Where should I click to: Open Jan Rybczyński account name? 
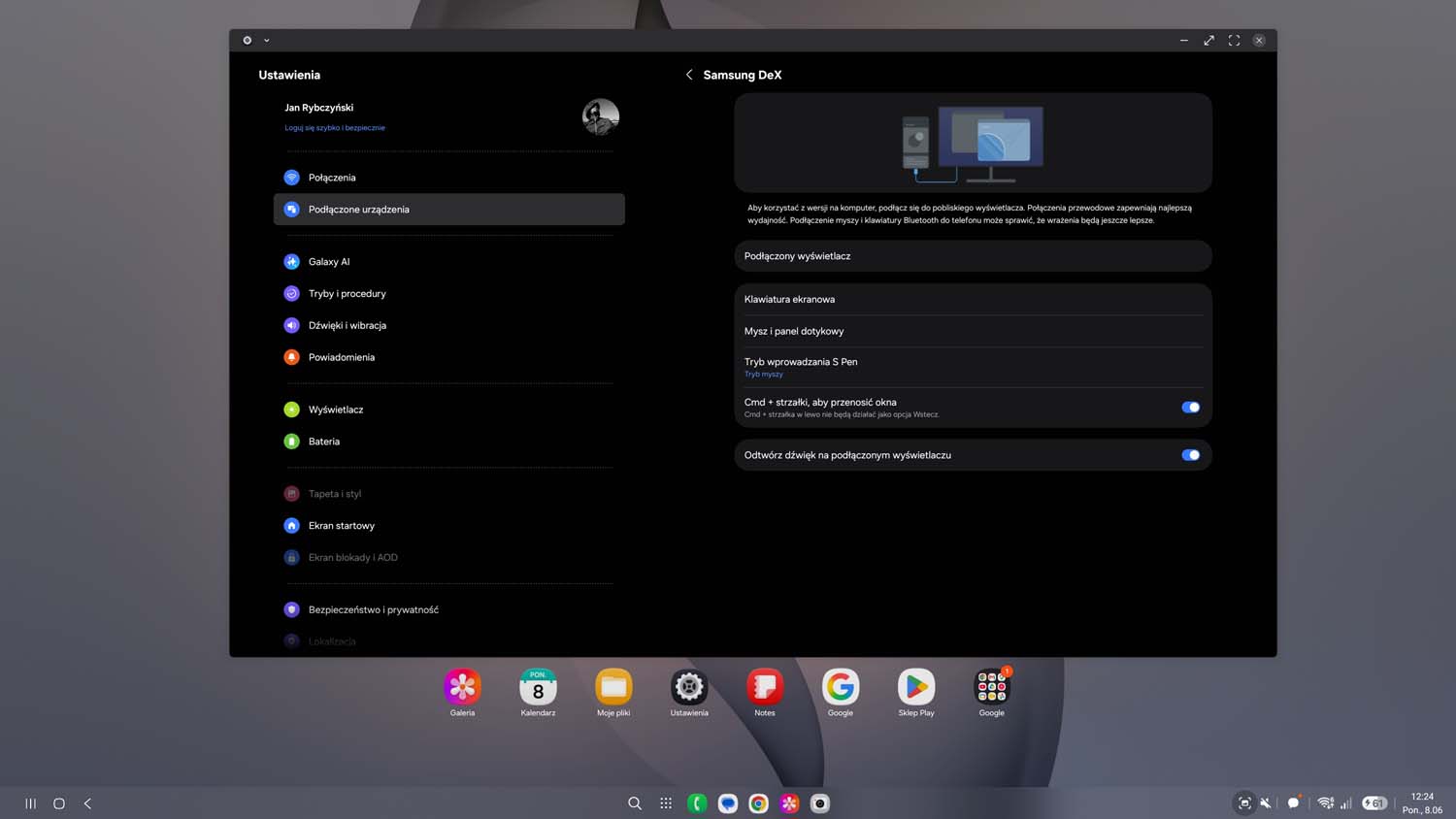tap(318, 108)
